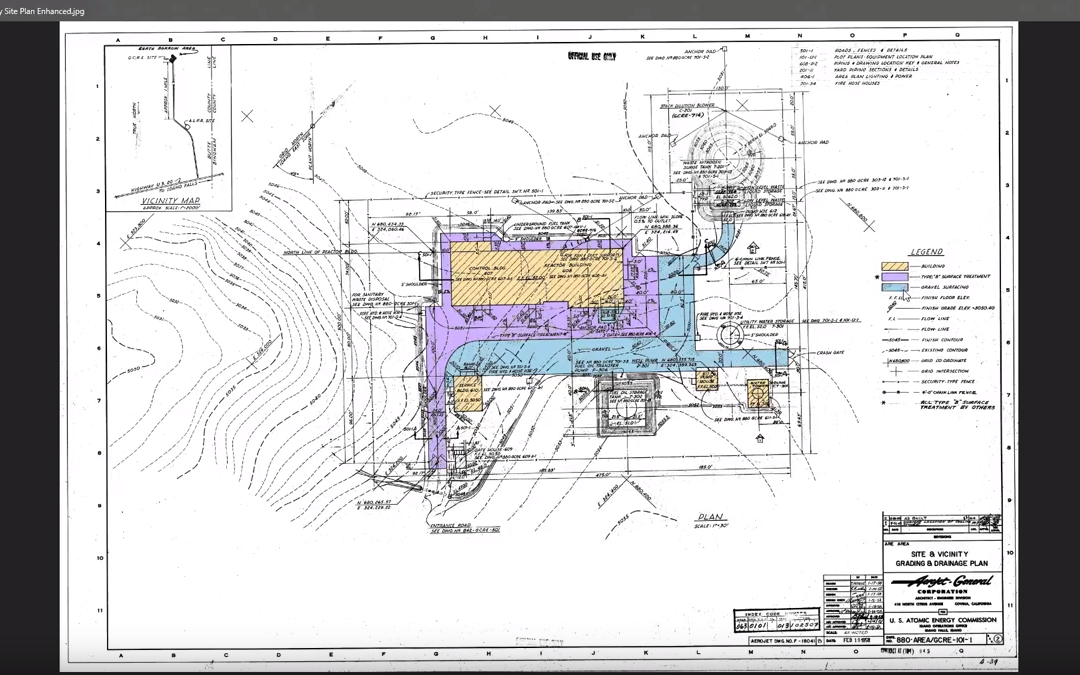Click the Building hatched swatch in the legend
1080x675 pixels.
pyautogui.click(x=895, y=266)
